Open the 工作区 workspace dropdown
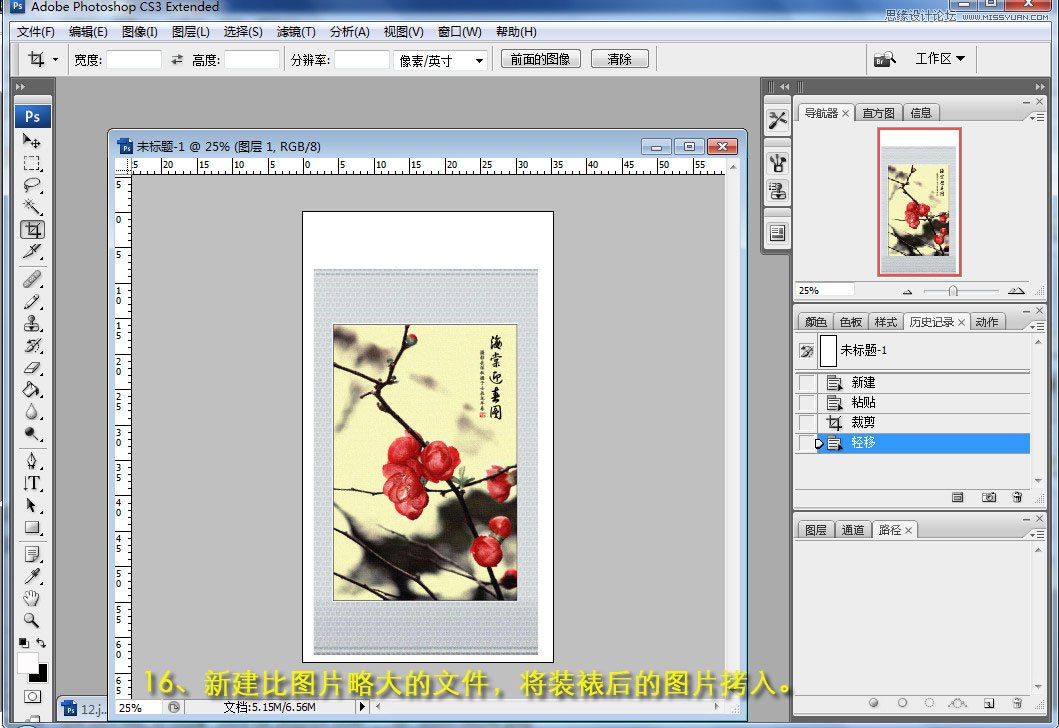 tap(939, 59)
